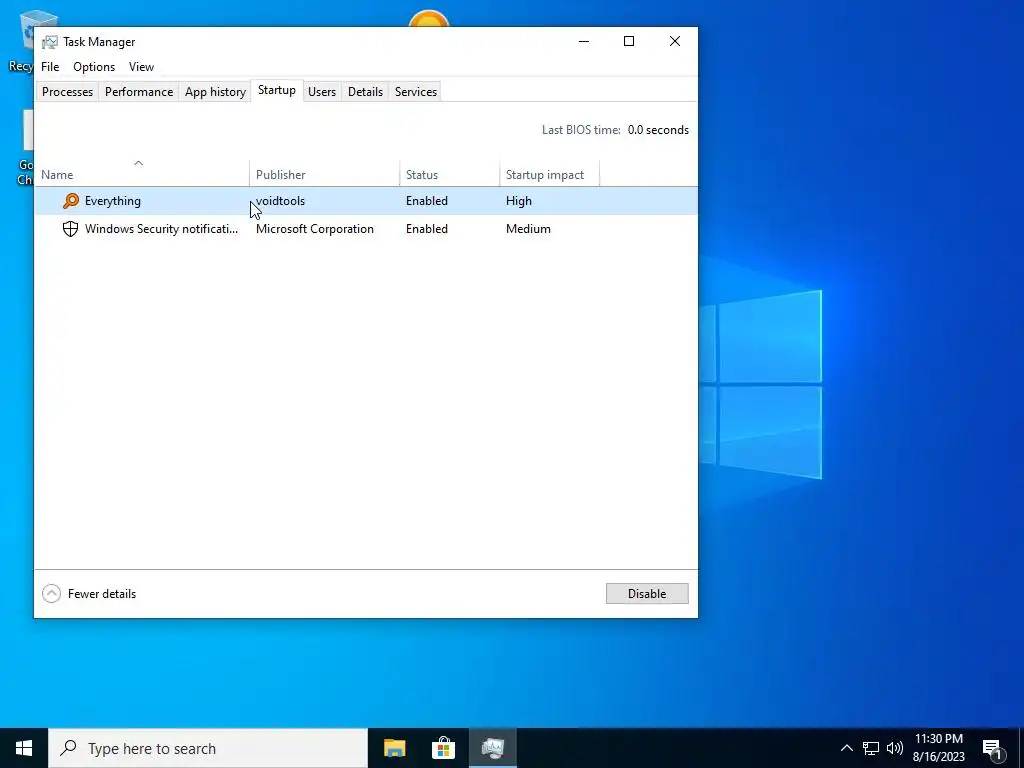Click the Disable button

click(x=647, y=594)
